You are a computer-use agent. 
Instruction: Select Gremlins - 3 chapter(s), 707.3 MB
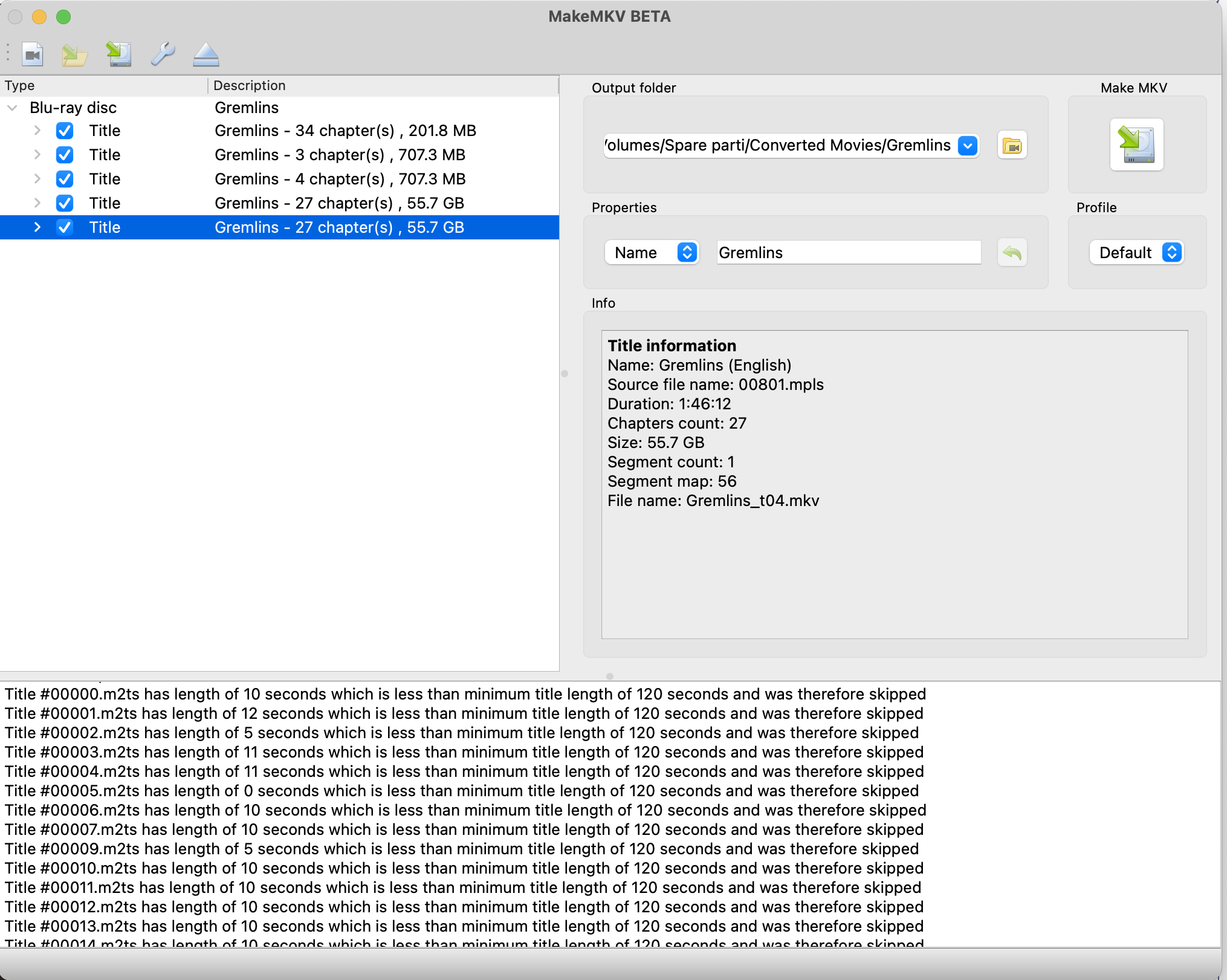click(279, 155)
